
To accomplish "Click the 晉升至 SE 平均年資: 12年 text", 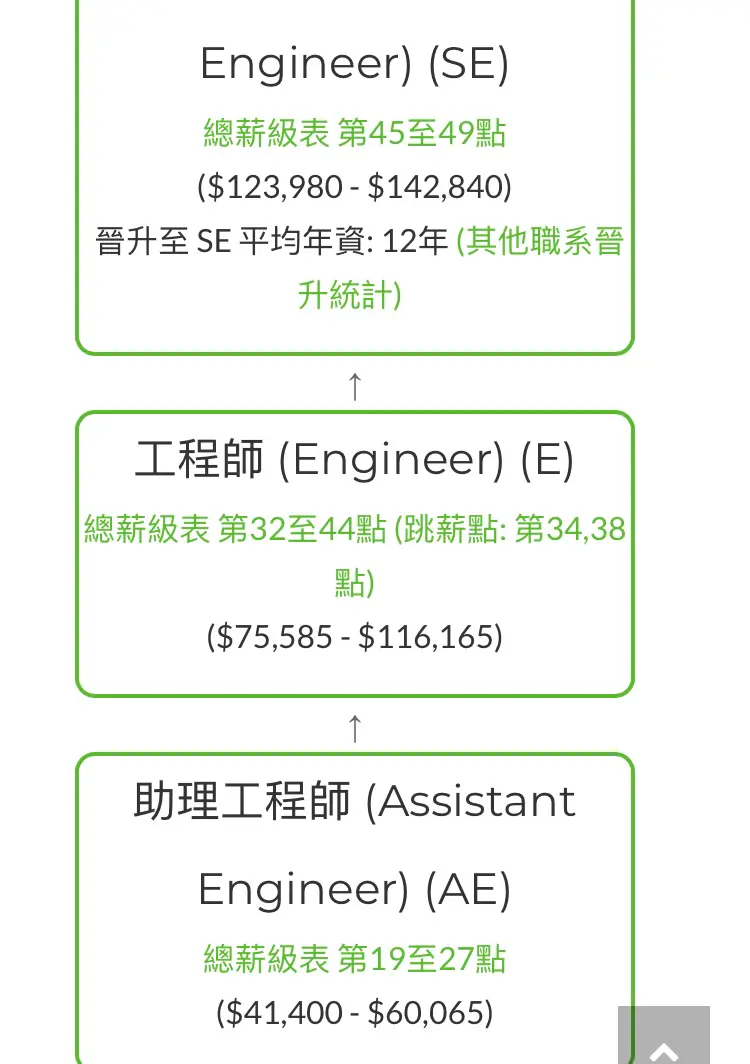I will point(272,242).
